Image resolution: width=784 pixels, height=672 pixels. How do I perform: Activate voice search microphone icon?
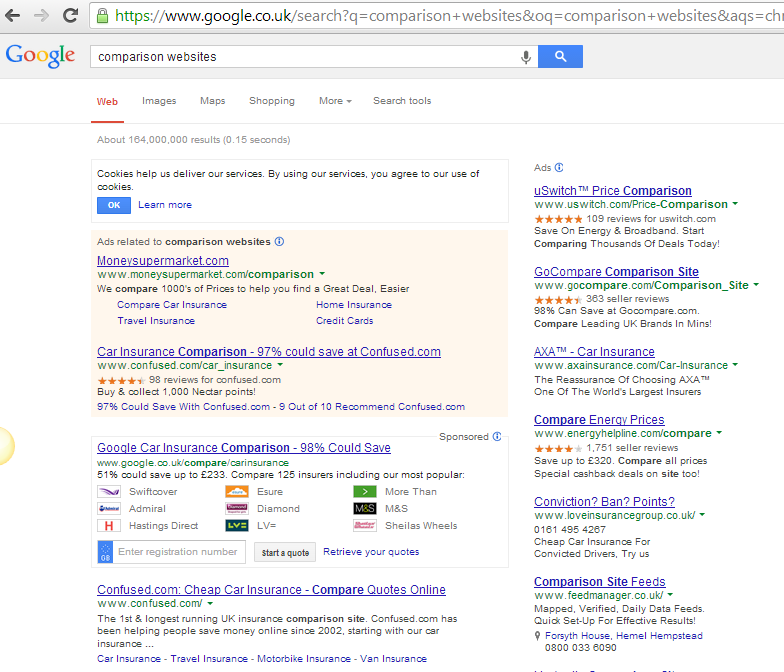pos(526,57)
